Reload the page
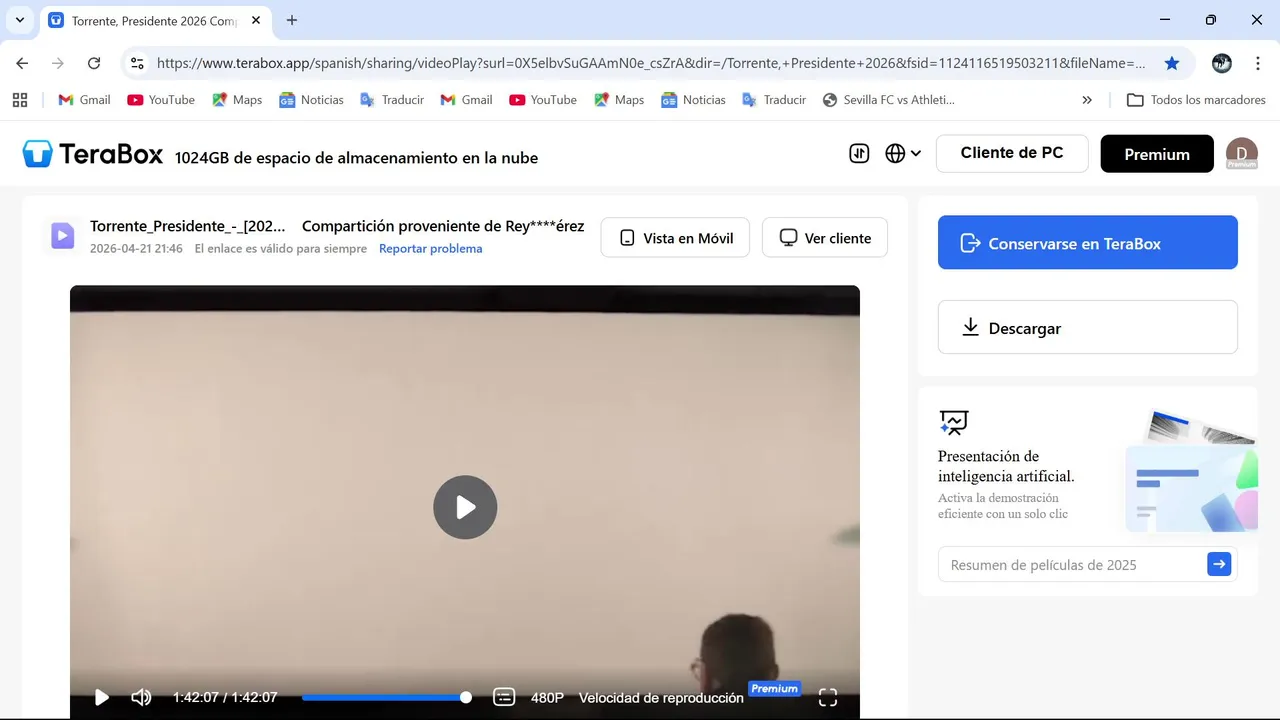 point(94,63)
